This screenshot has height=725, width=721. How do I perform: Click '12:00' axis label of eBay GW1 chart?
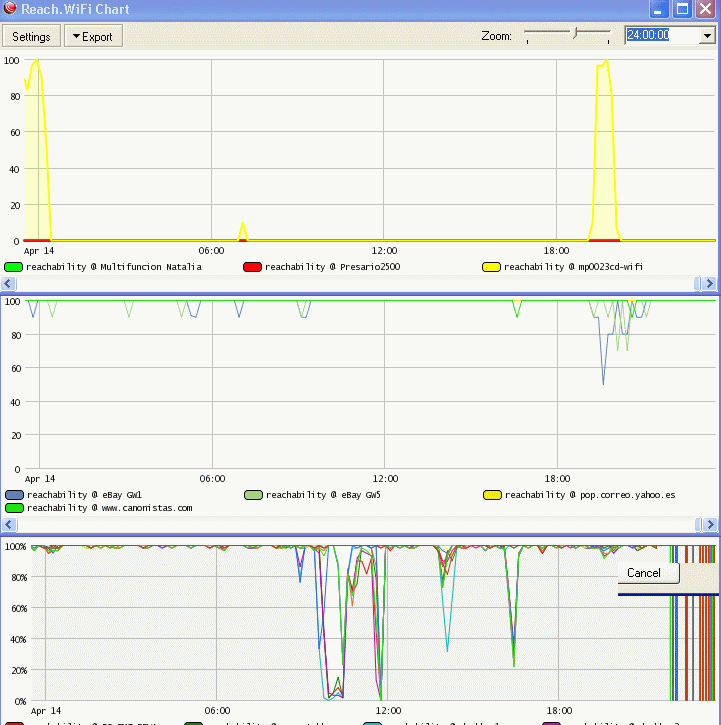[x=385, y=479]
